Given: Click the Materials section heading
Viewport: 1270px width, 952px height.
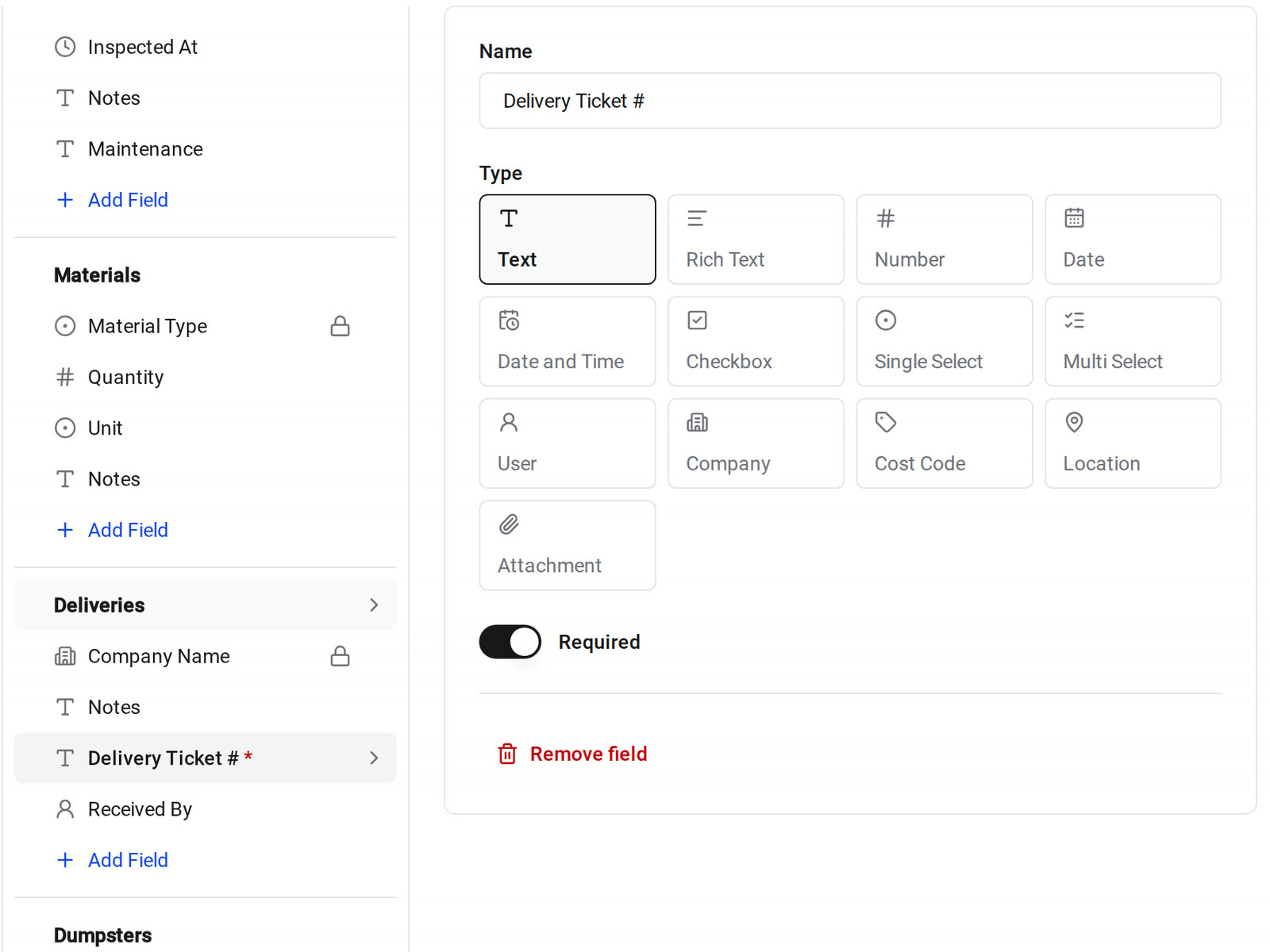Looking at the screenshot, I should pyautogui.click(x=97, y=275).
